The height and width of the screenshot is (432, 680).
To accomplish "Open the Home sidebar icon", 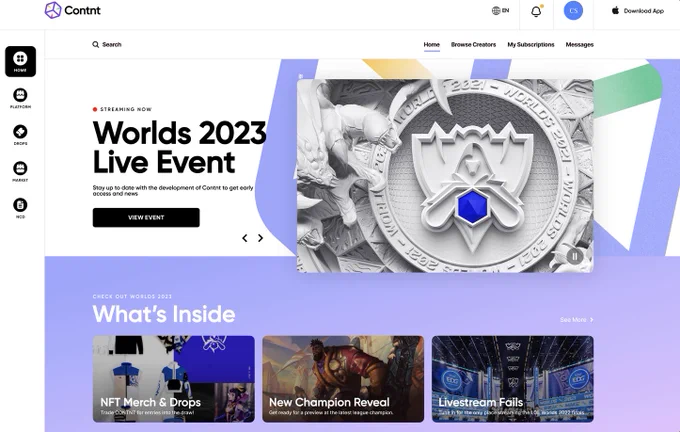I will tap(20, 61).
